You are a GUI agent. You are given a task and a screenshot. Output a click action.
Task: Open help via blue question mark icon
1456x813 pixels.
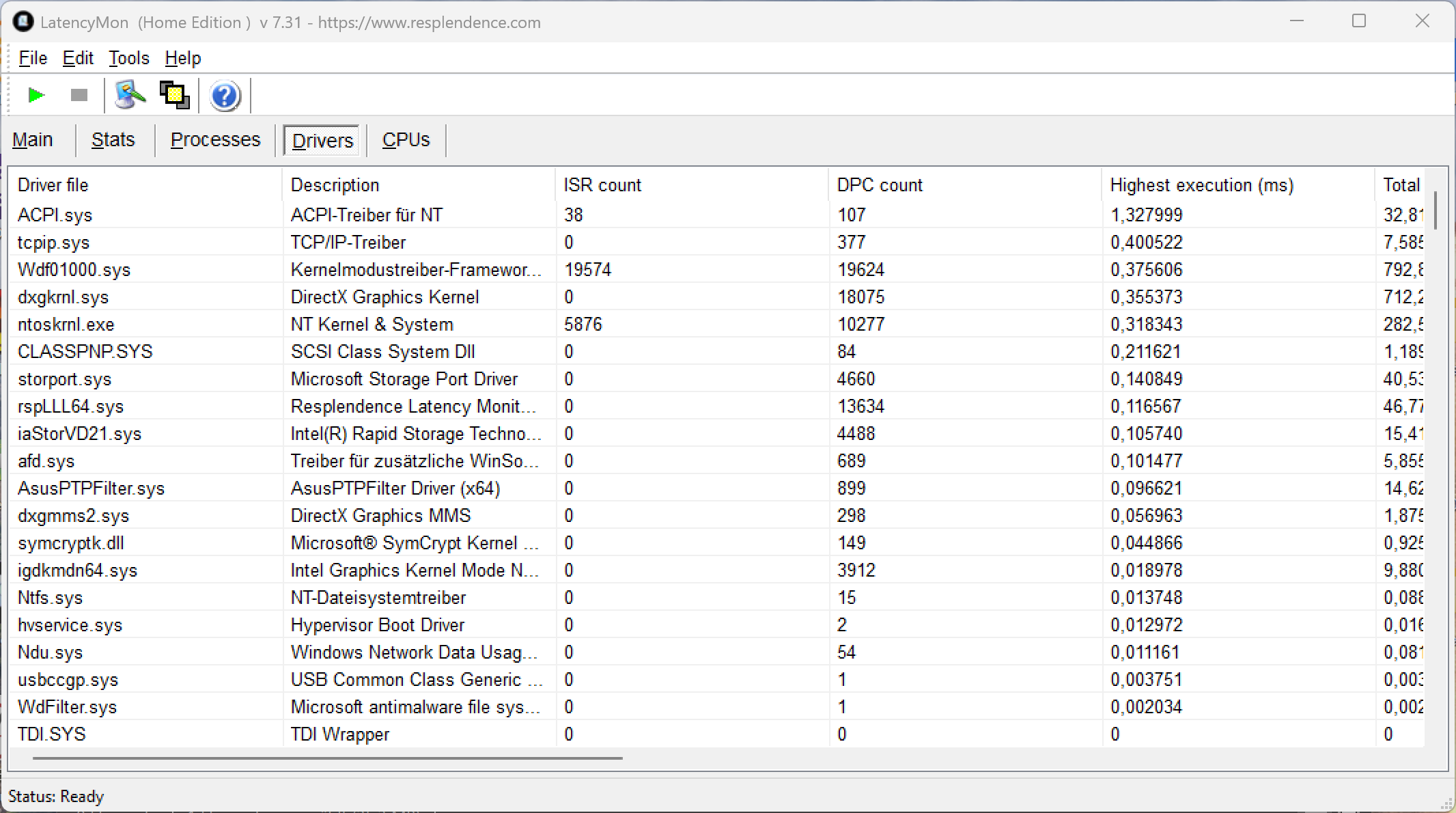click(225, 96)
